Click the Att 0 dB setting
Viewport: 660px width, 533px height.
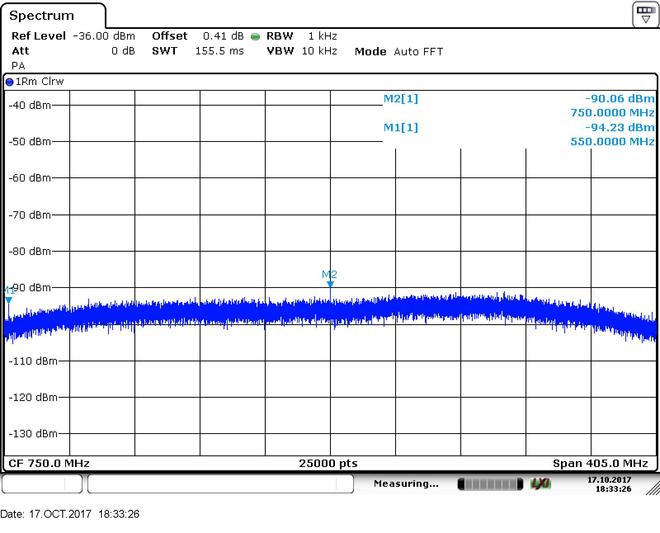(73, 51)
